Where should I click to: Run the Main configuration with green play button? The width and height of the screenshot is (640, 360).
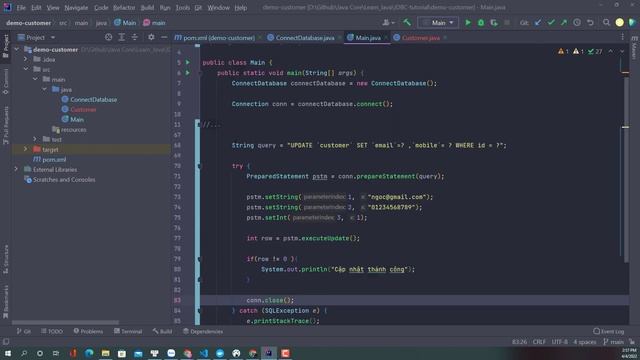click(x=468, y=22)
